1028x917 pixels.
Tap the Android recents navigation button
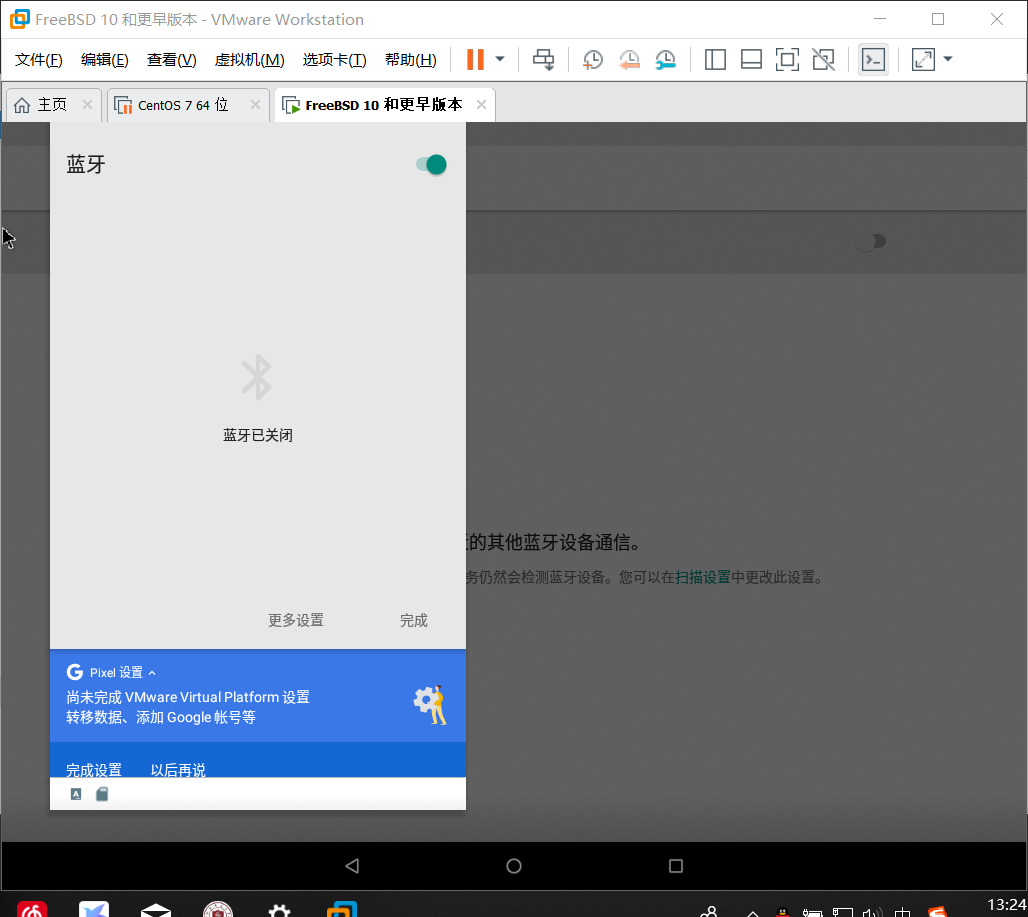[x=676, y=866]
